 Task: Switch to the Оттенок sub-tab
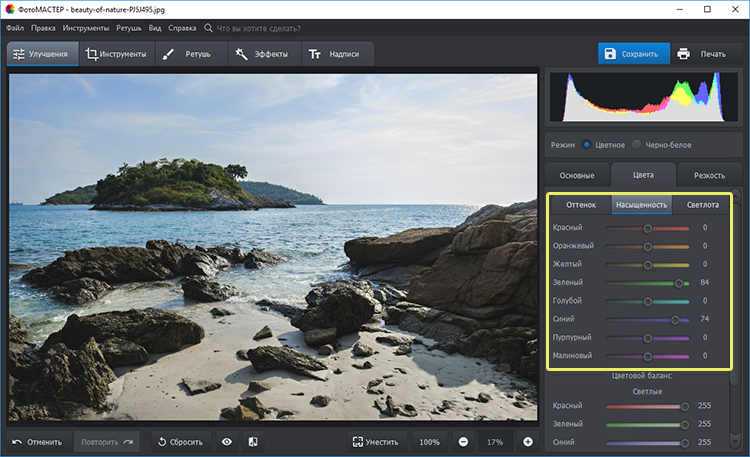(x=581, y=205)
